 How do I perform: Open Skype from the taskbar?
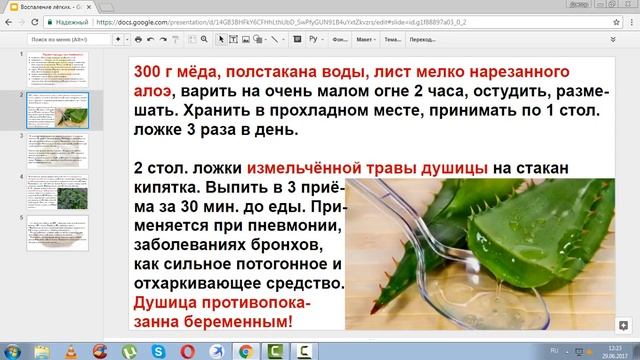pos(158,351)
